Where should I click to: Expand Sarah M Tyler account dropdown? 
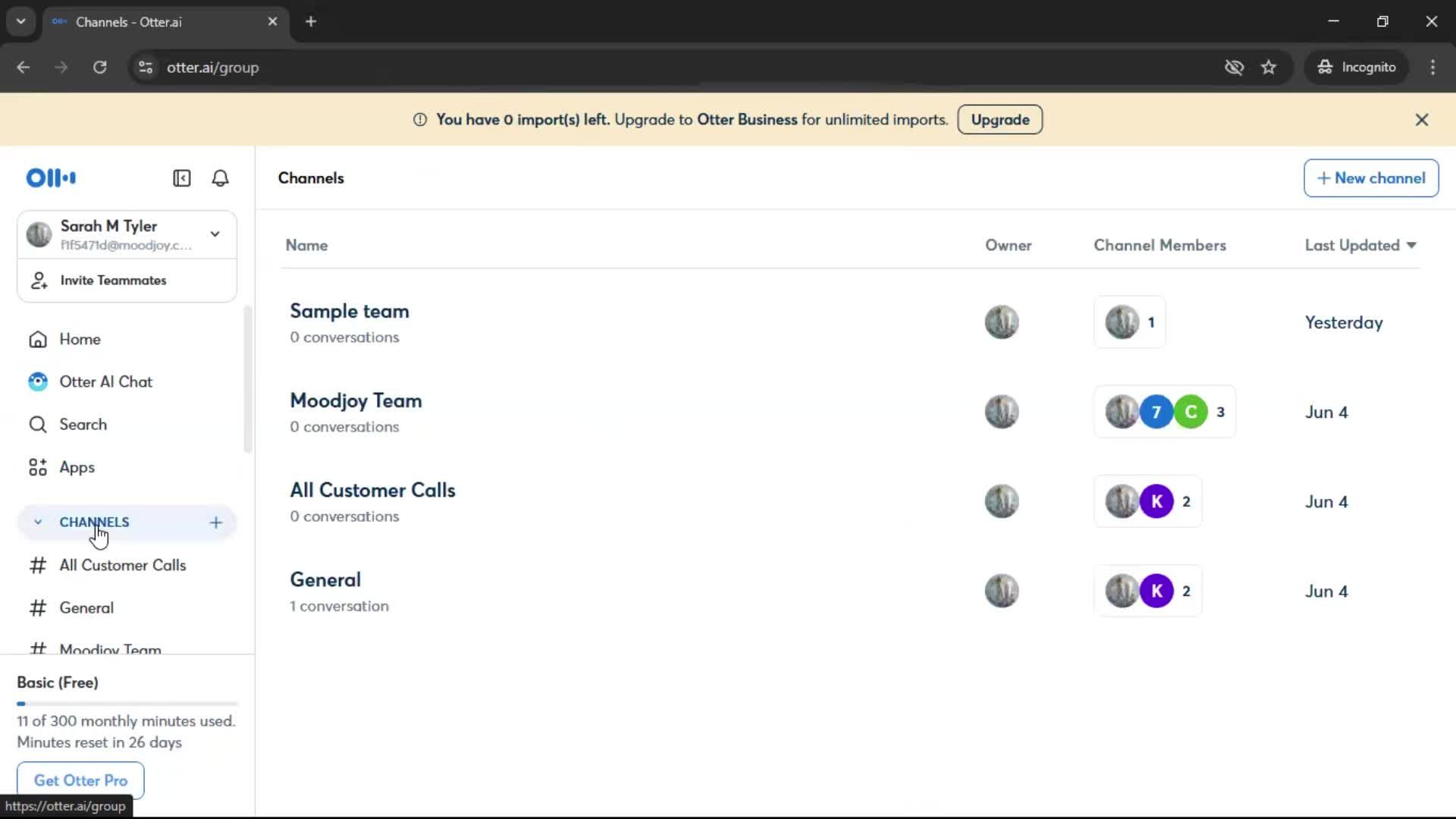pos(215,234)
